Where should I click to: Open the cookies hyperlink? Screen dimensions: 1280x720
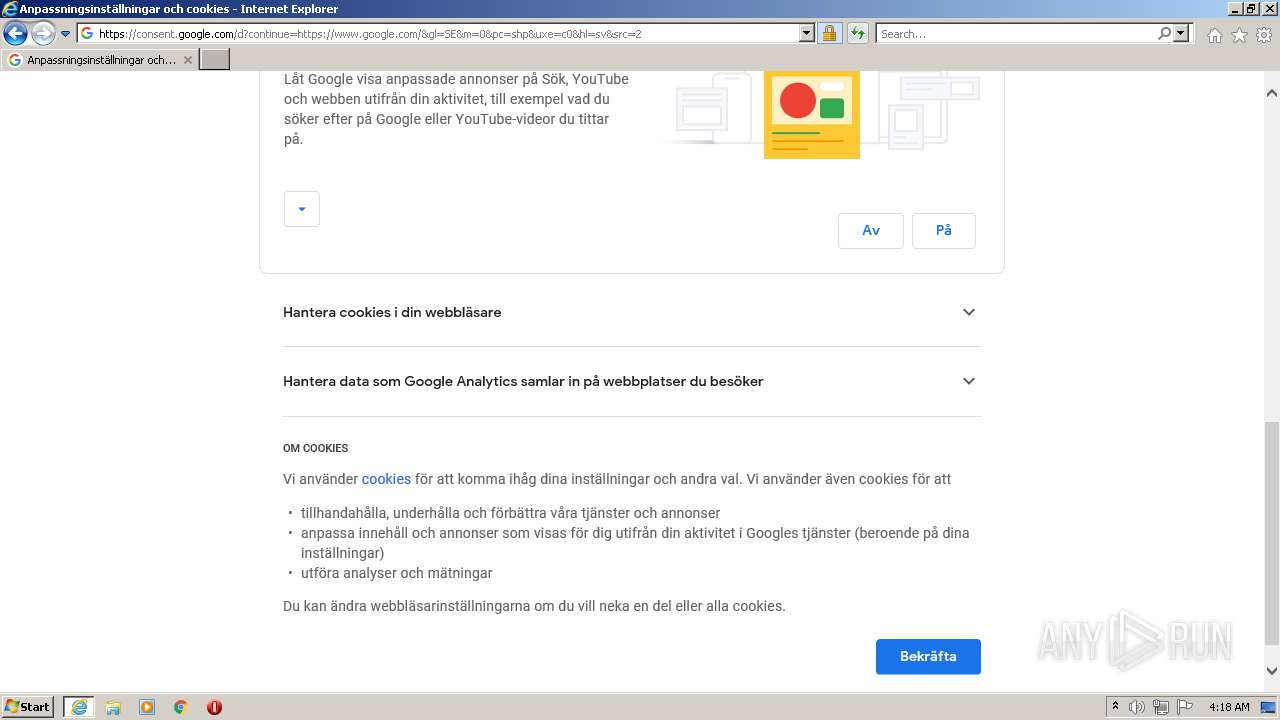[x=386, y=479]
